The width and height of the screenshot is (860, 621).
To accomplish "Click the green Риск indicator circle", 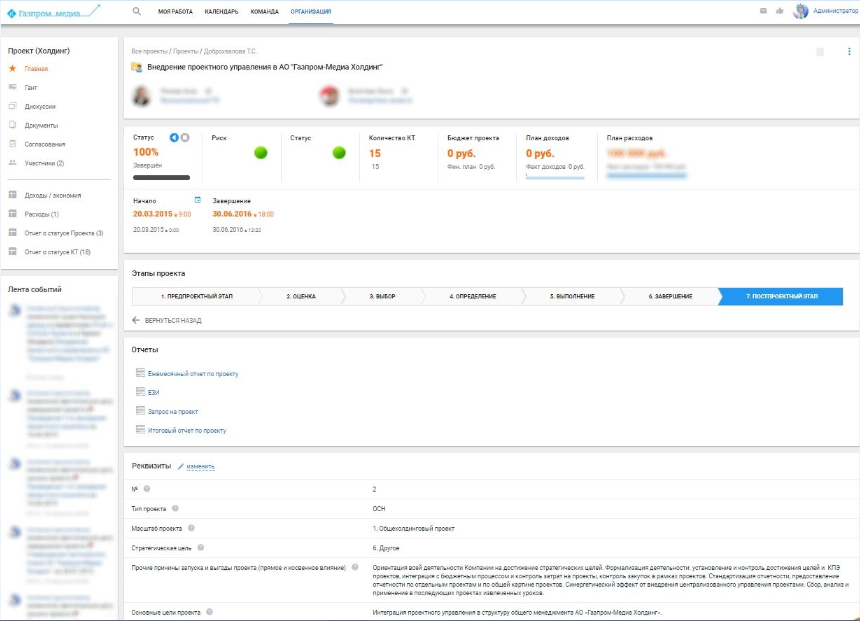I will click(x=261, y=153).
